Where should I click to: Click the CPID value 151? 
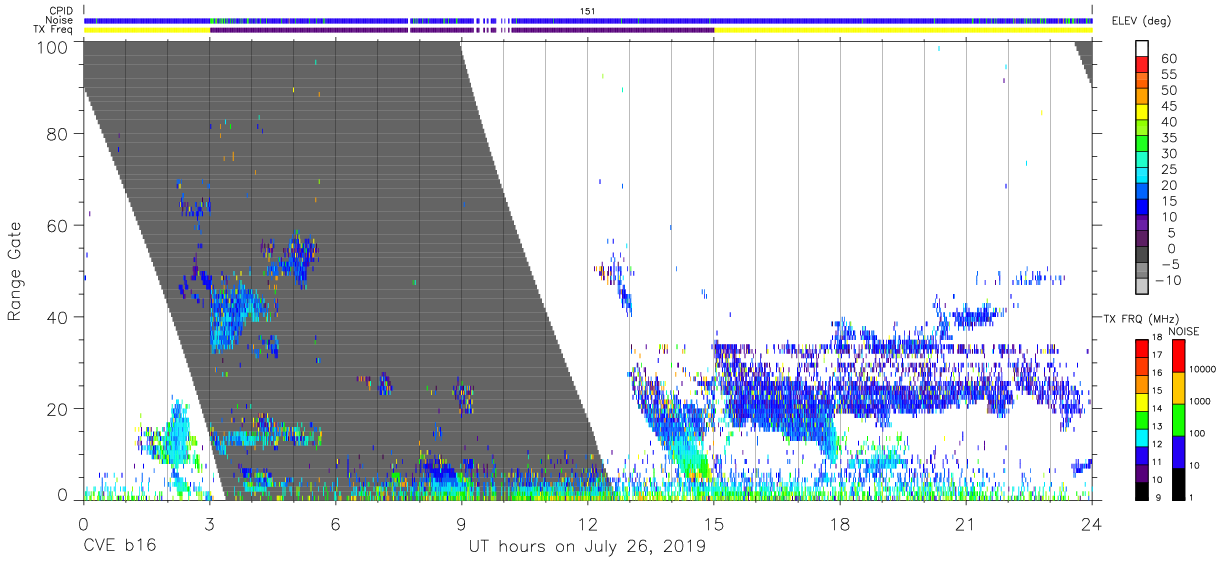[588, 10]
